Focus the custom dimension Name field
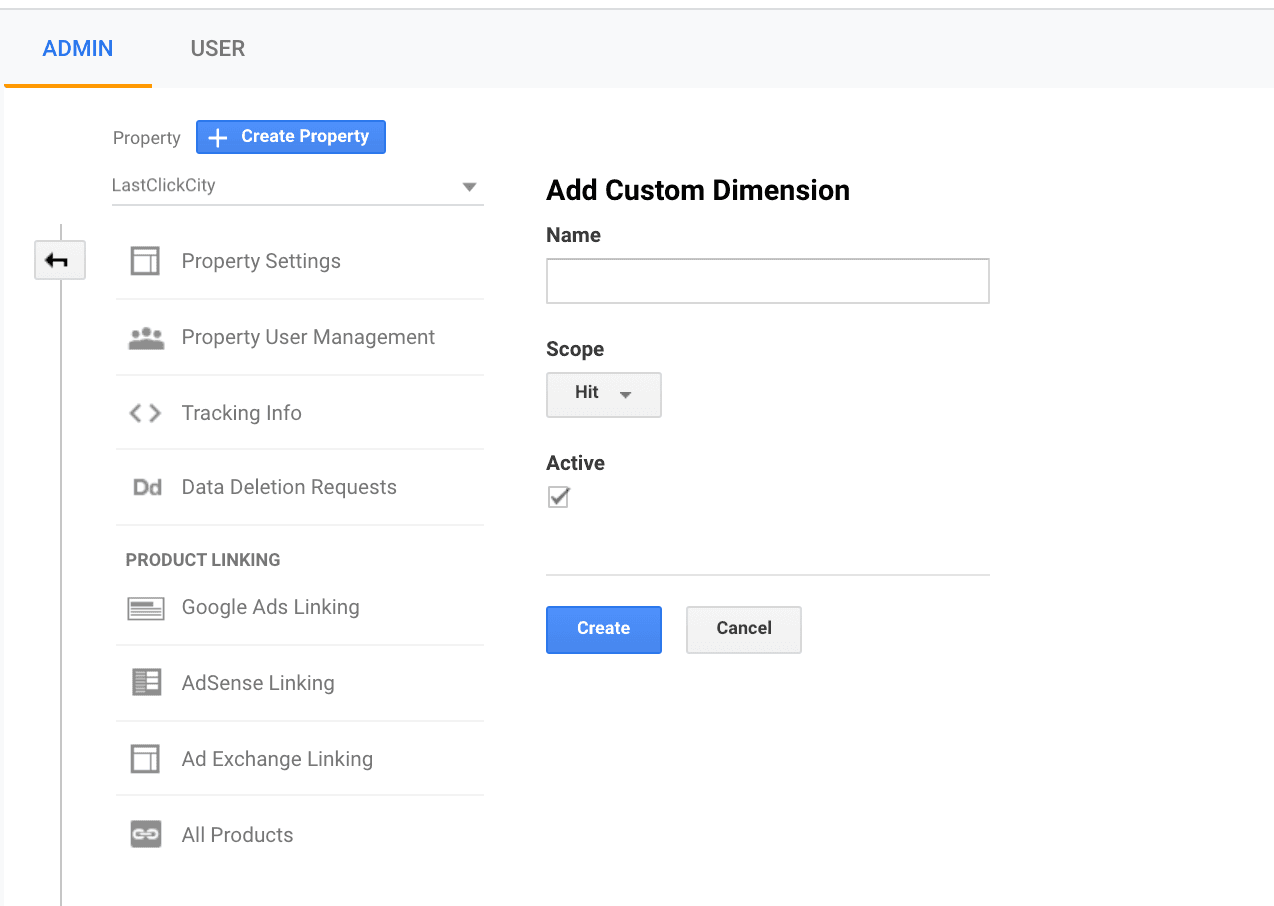1274x906 pixels. point(768,281)
